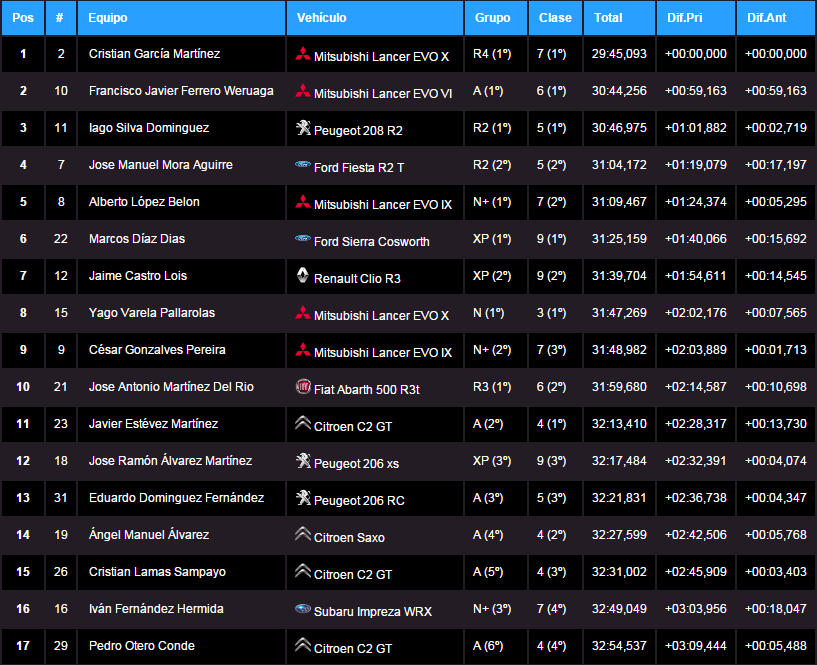Click Peugeot logo beside Peugeot 206 RC
The height and width of the screenshot is (665, 817).
pos(303,497)
